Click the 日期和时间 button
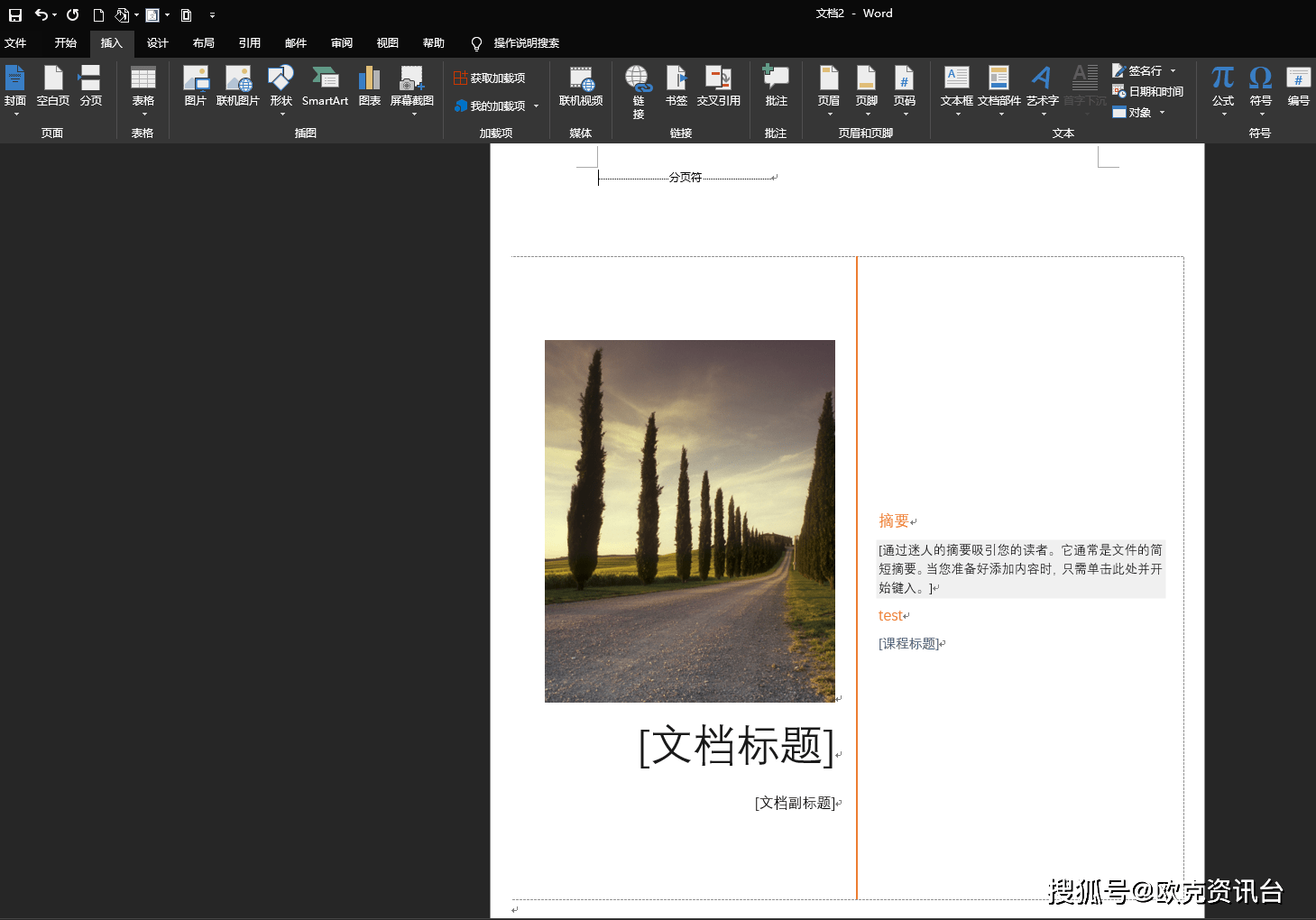Screen dimensions: 1316x920 (1147, 92)
